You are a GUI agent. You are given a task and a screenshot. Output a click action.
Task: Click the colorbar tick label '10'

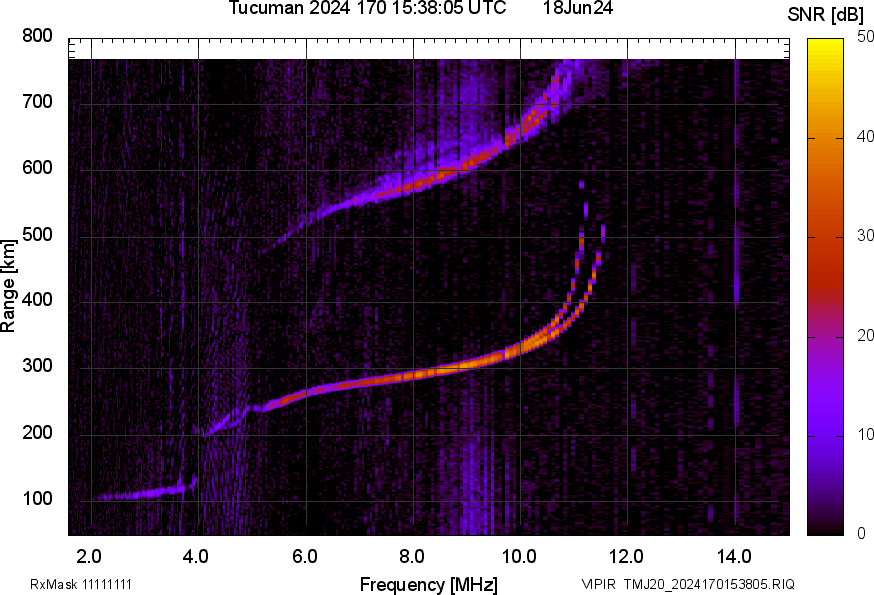pos(865,434)
